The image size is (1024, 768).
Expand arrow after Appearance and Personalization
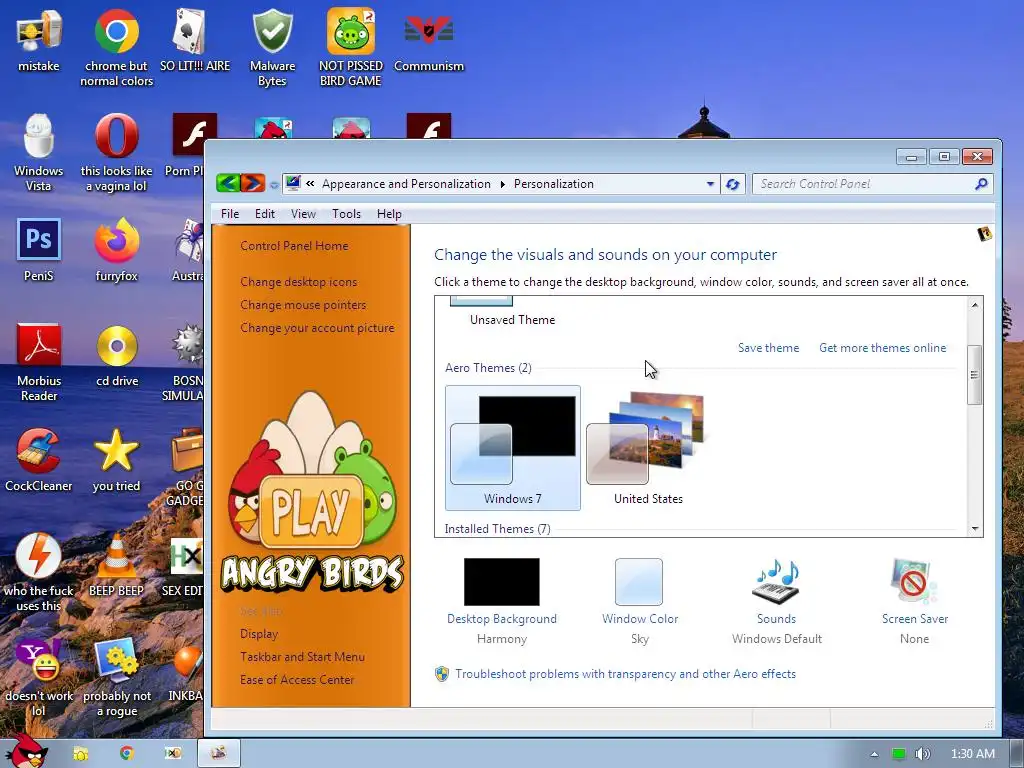(502, 184)
